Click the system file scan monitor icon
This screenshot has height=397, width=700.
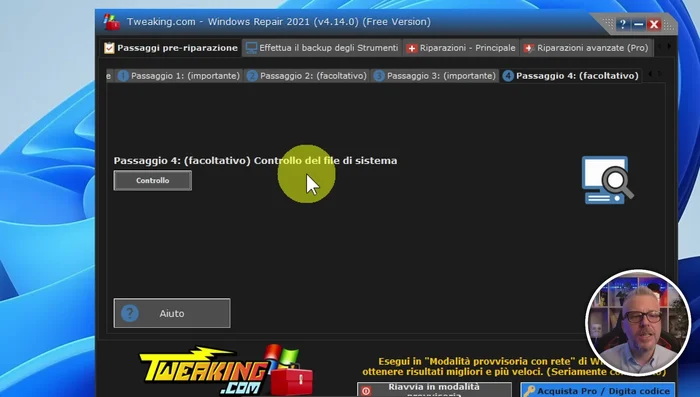coord(607,180)
